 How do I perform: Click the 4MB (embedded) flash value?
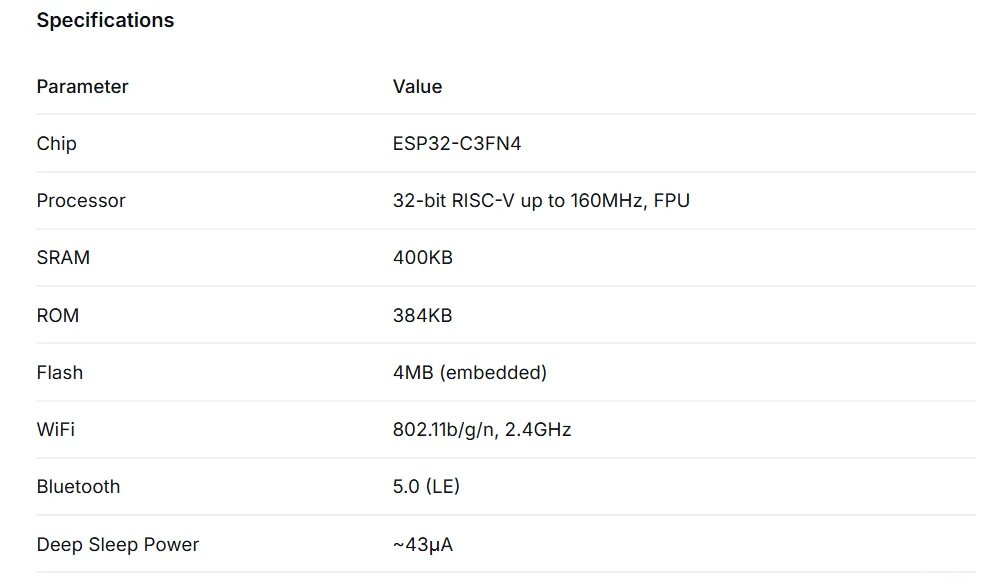pyautogui.click(x=470, y=372)
